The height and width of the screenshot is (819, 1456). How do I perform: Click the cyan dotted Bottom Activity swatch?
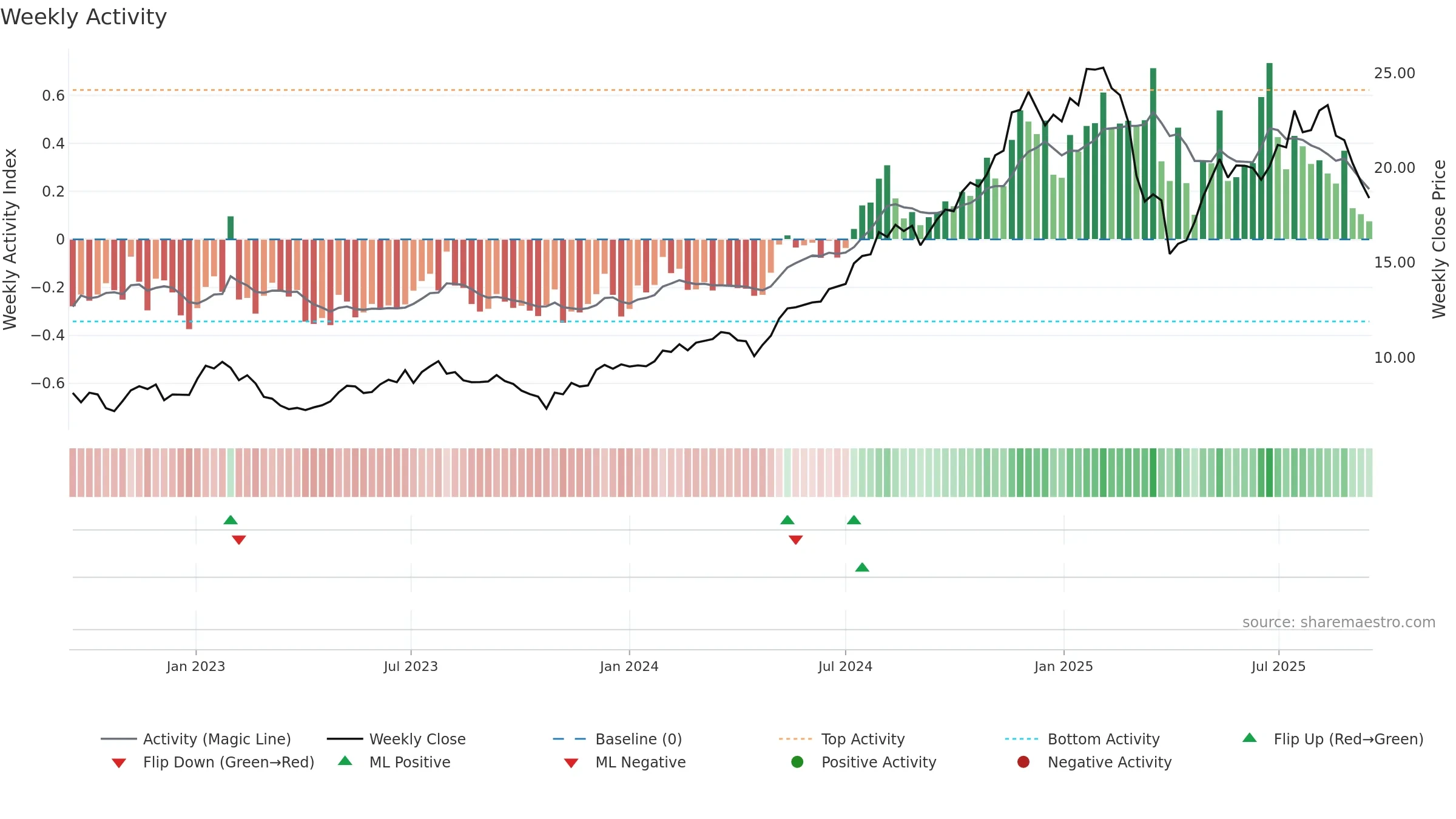point(1022,739)
